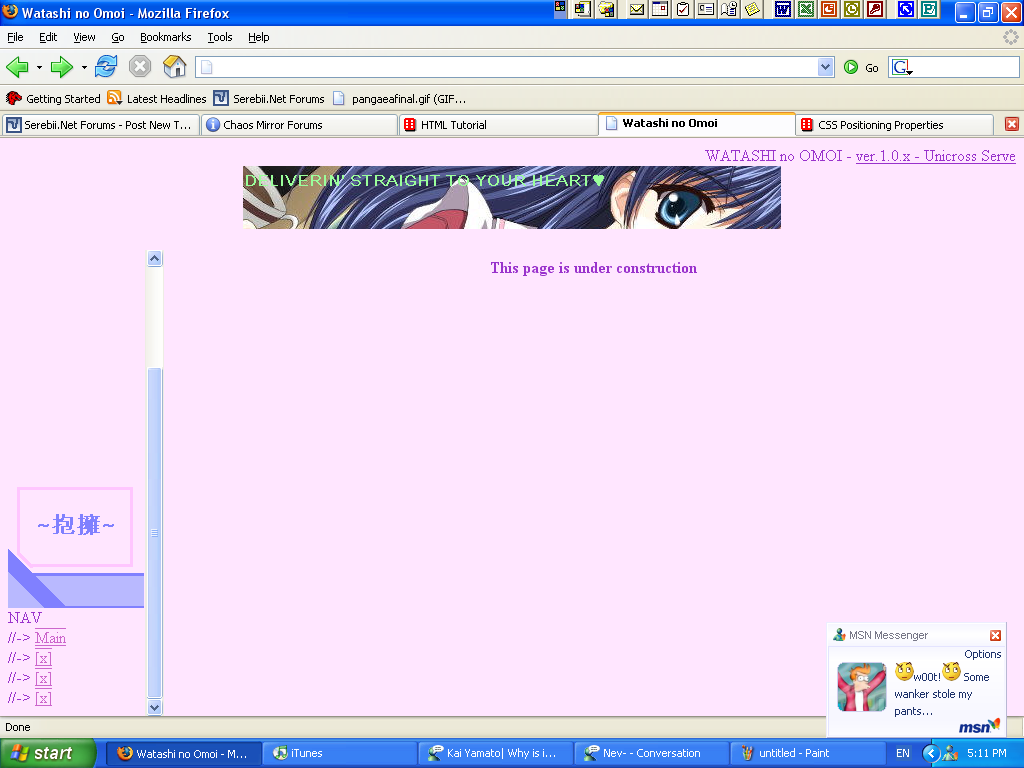
Task: Click the EN language indicator
Action: pyautogui.click(x=903, y=753)
